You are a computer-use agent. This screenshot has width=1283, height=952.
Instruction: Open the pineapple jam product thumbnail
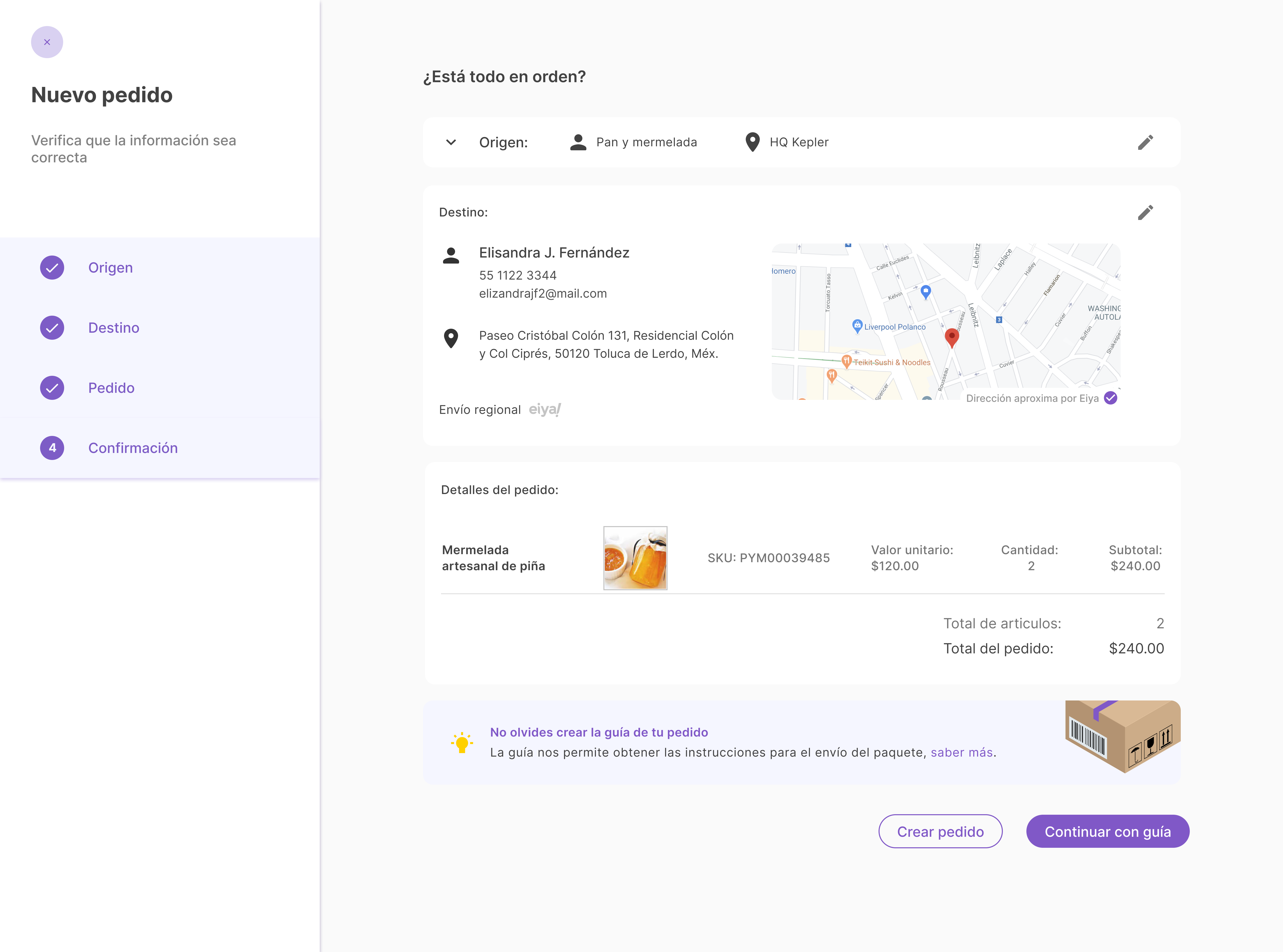tap(635, 558)
